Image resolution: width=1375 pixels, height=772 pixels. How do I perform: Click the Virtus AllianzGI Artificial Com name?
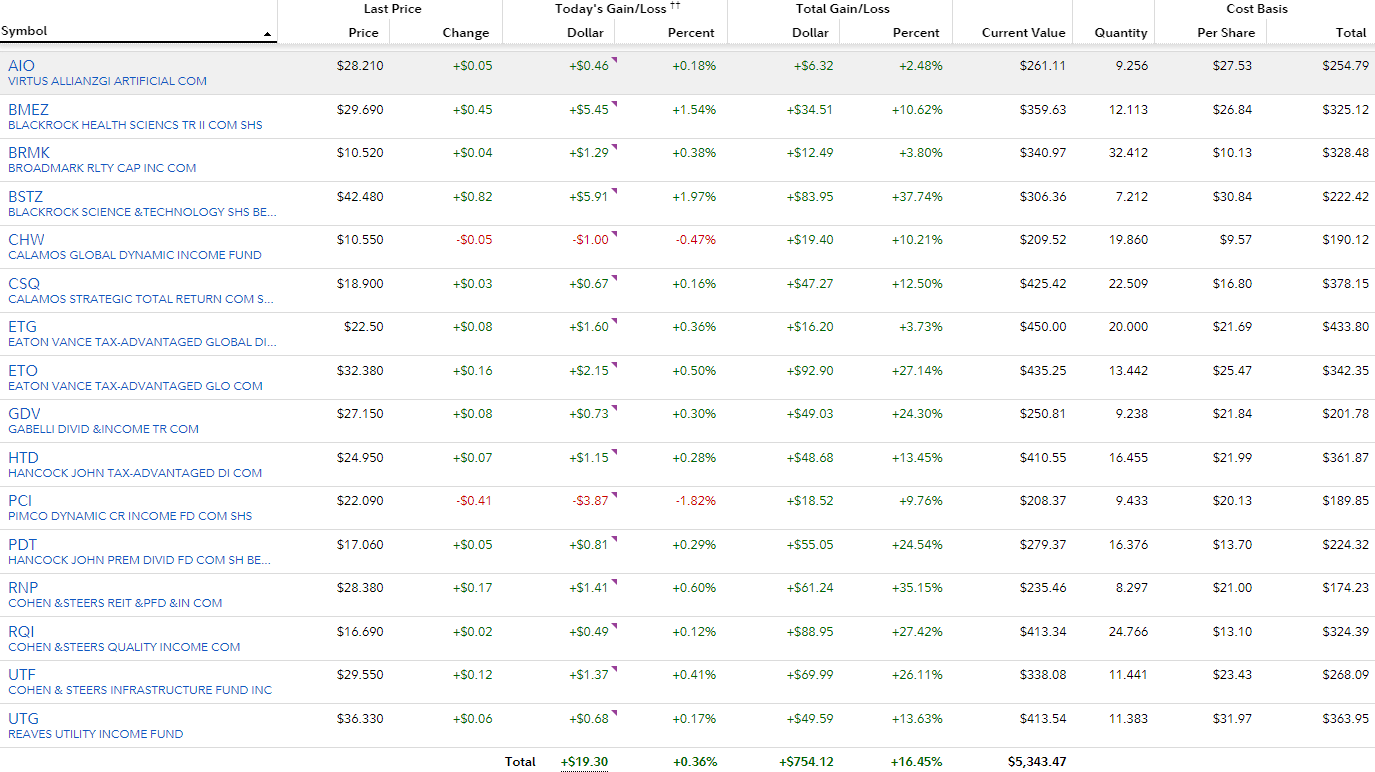point(107,81)
